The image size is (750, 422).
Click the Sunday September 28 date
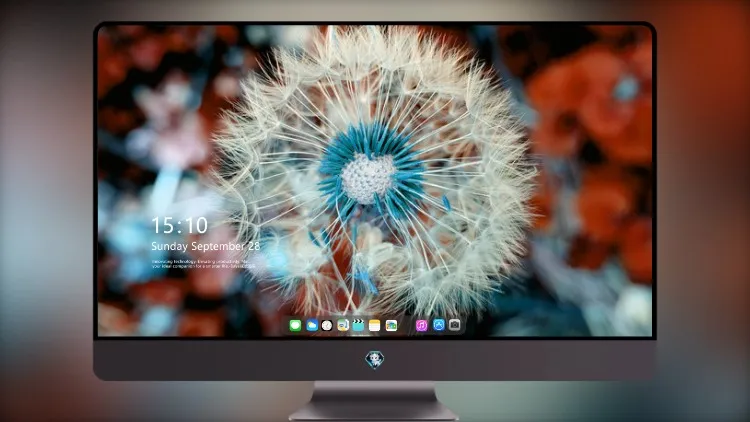point(206,246)
